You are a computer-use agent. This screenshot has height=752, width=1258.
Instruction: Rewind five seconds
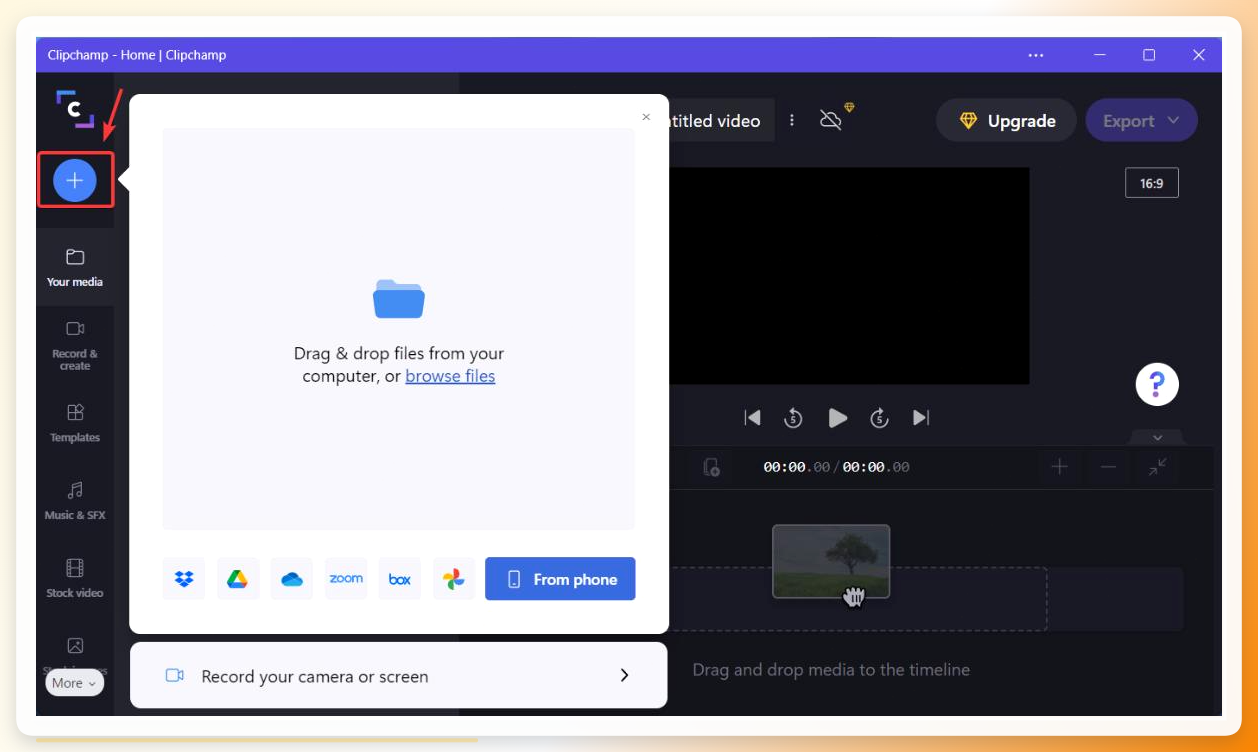click(794, 418)
